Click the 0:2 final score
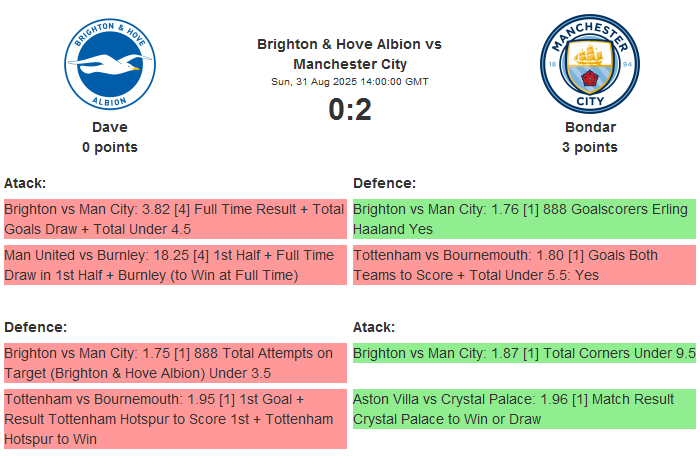The width and height of the screenshot is (700, 460). coord(349,109)
